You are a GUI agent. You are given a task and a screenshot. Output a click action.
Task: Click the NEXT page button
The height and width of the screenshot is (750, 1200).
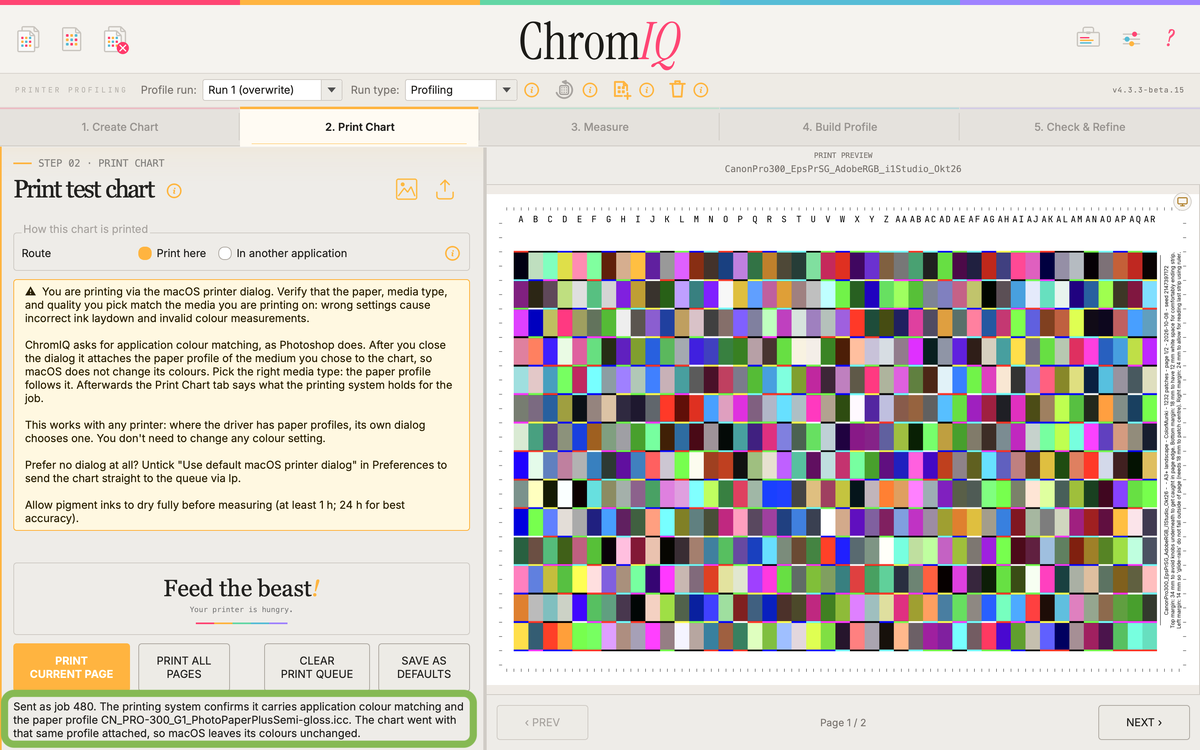click(x=1144, y=722)
